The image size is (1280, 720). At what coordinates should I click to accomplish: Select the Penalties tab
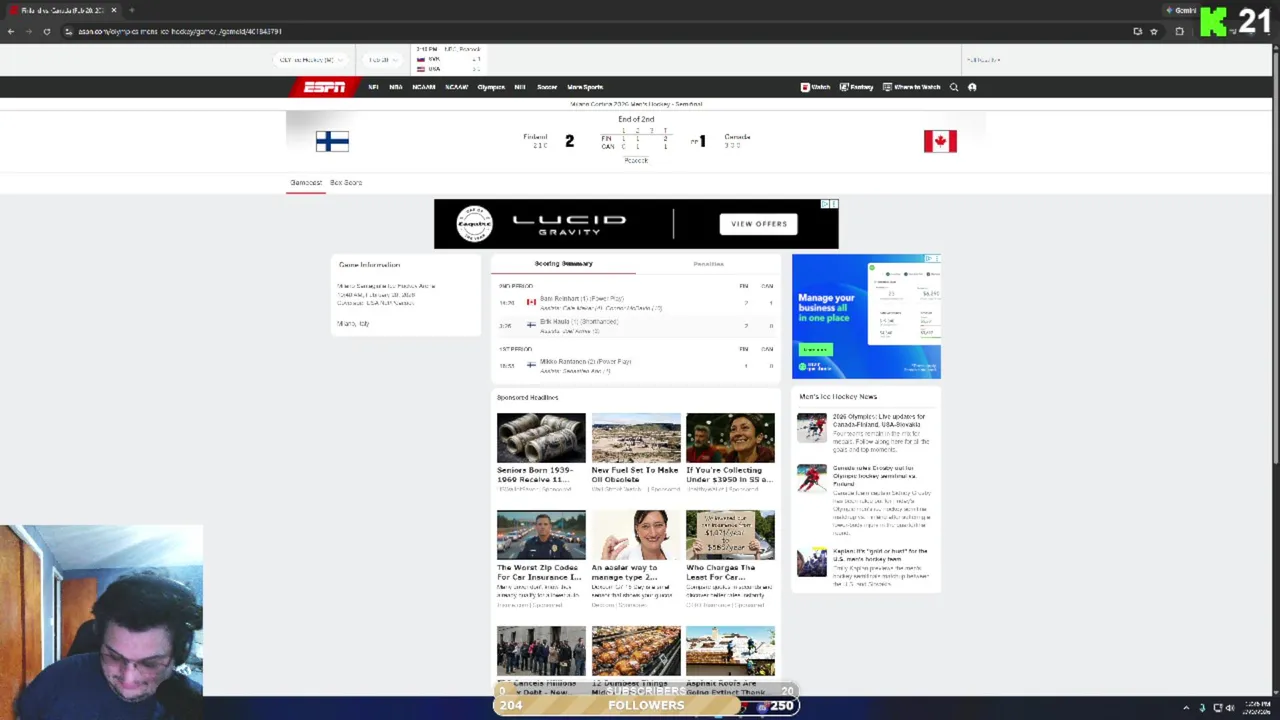point(708,264)
